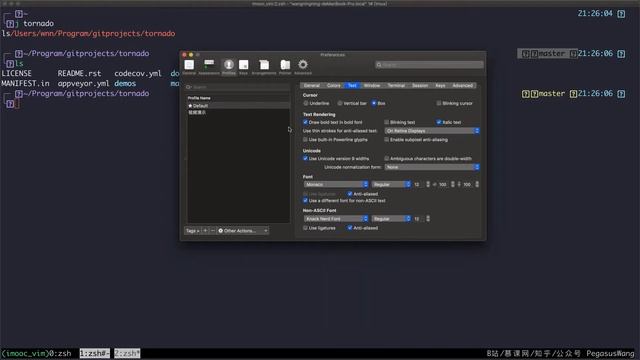Image resolution: width=640 pixels, height=360 pixels.
Task: Switch to profile Session tab
Action: tap(420, 85)
